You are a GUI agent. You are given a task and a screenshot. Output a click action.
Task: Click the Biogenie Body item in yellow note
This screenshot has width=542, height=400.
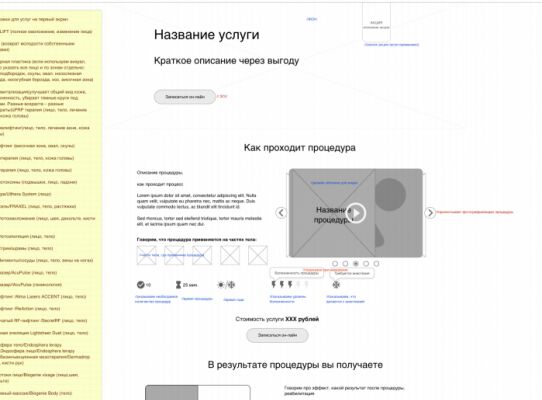click(x=36, y=393)
